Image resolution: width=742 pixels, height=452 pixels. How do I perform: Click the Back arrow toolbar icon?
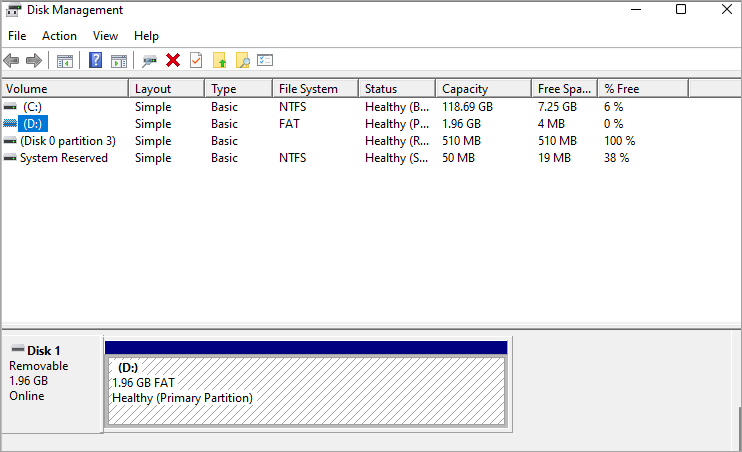tap(11, 61)
